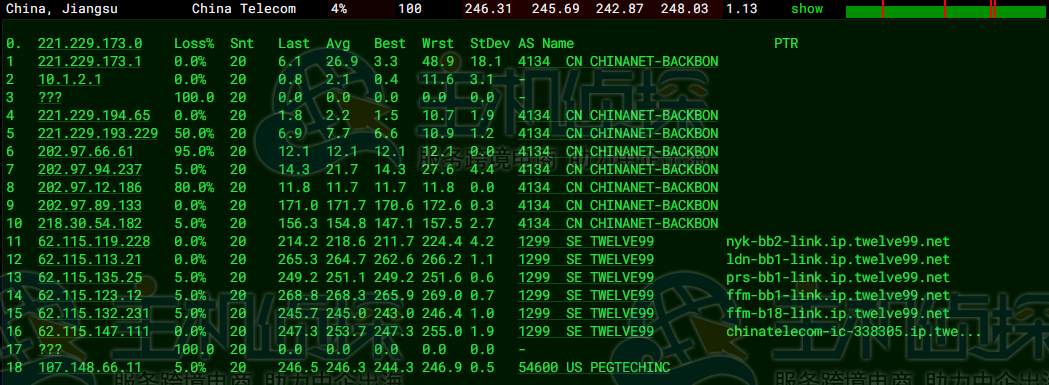Image resolution: width=1049 pixels, height=385 pixels.
Task: Click AS 4134 CHINANET-BACKBON on hop 1
Action: pyautogui.click(x=618, y=62)
